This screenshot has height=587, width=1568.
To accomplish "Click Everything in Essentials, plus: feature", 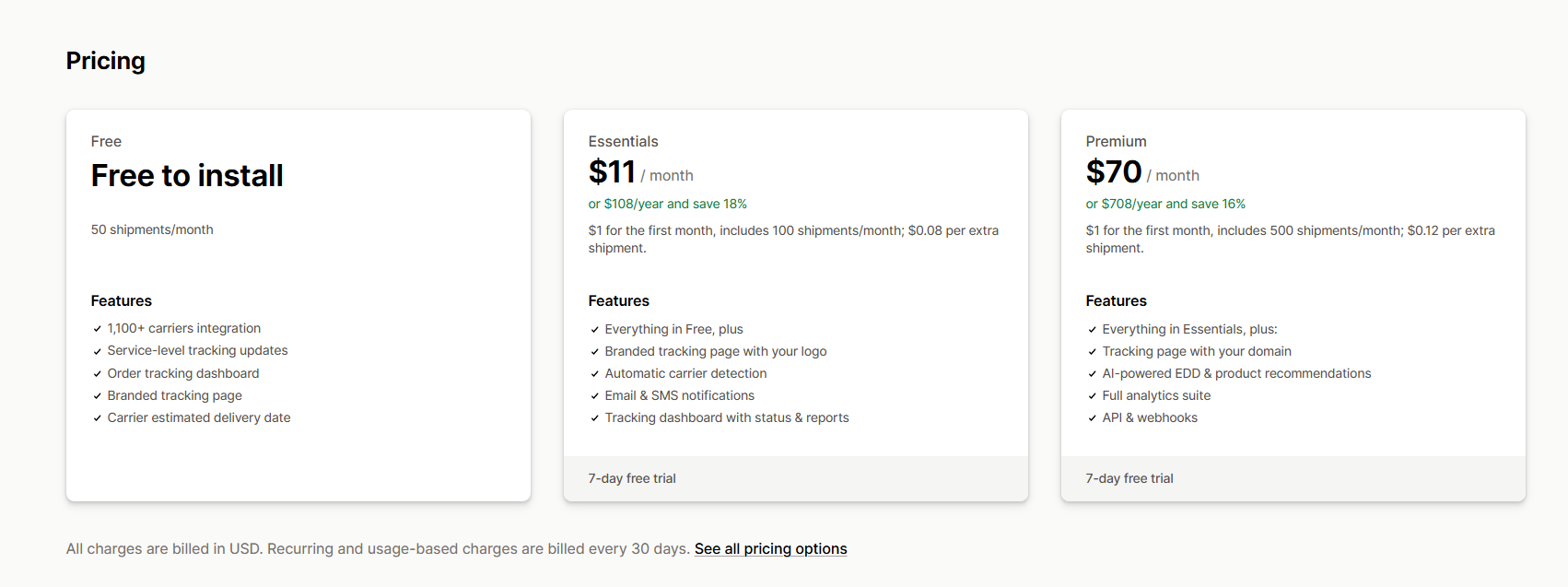I will pos(1190,329).
